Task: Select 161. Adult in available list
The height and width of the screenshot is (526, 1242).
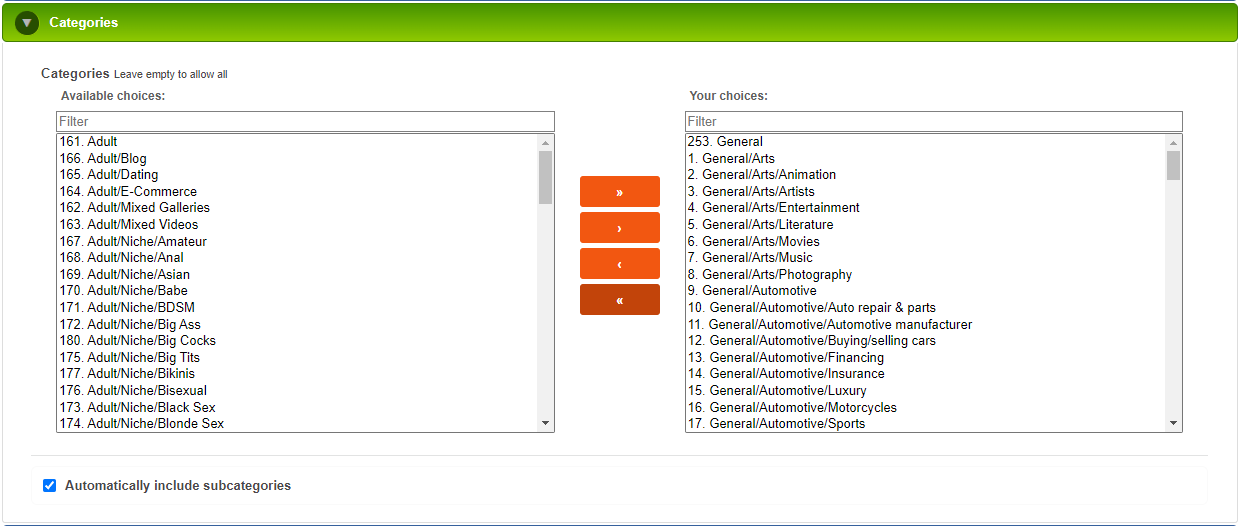Action: coord(297,142)
